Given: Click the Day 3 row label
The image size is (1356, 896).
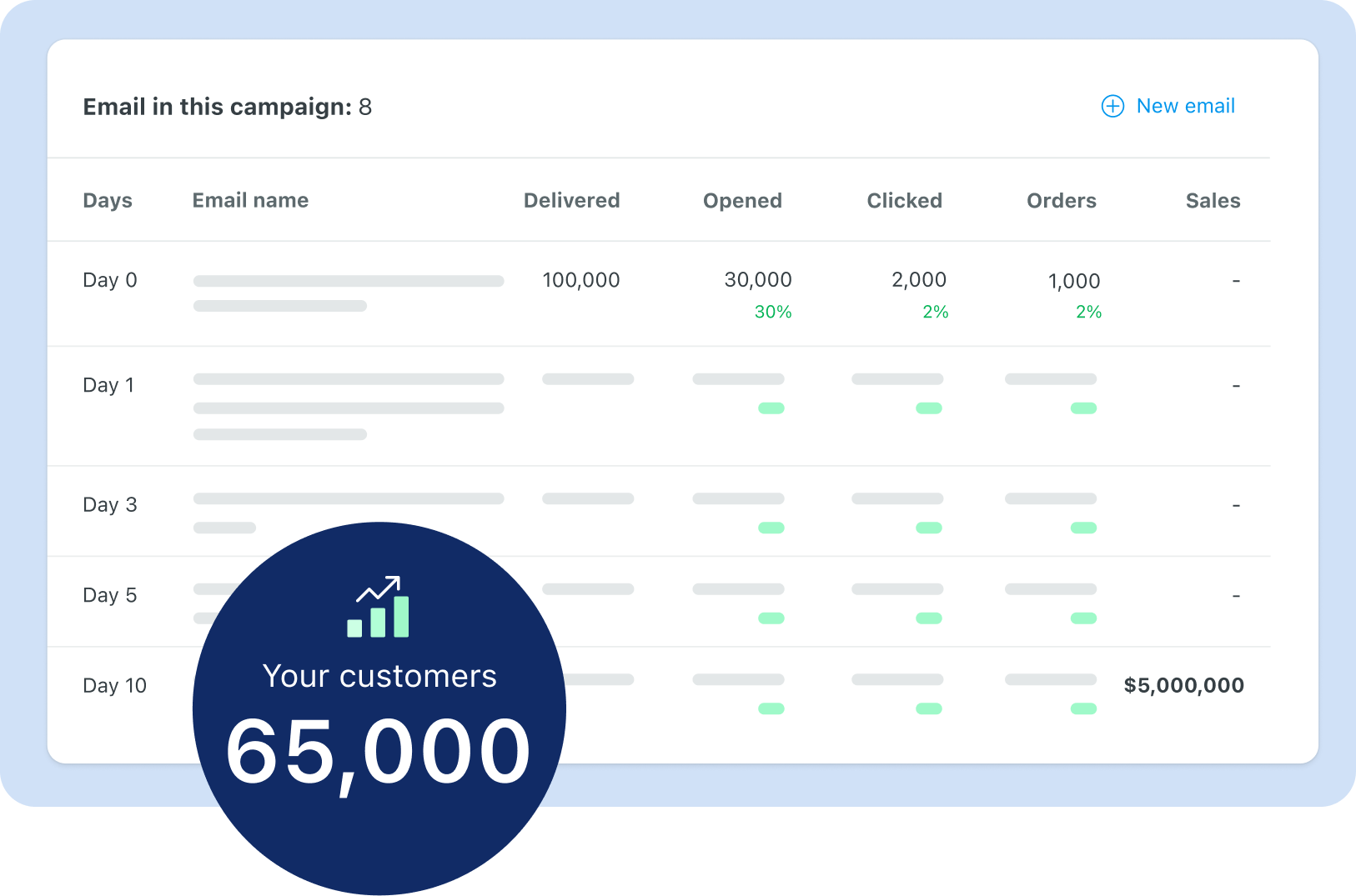Looking at the screenshot, I should pyautogui.click(x=110, y=505).
